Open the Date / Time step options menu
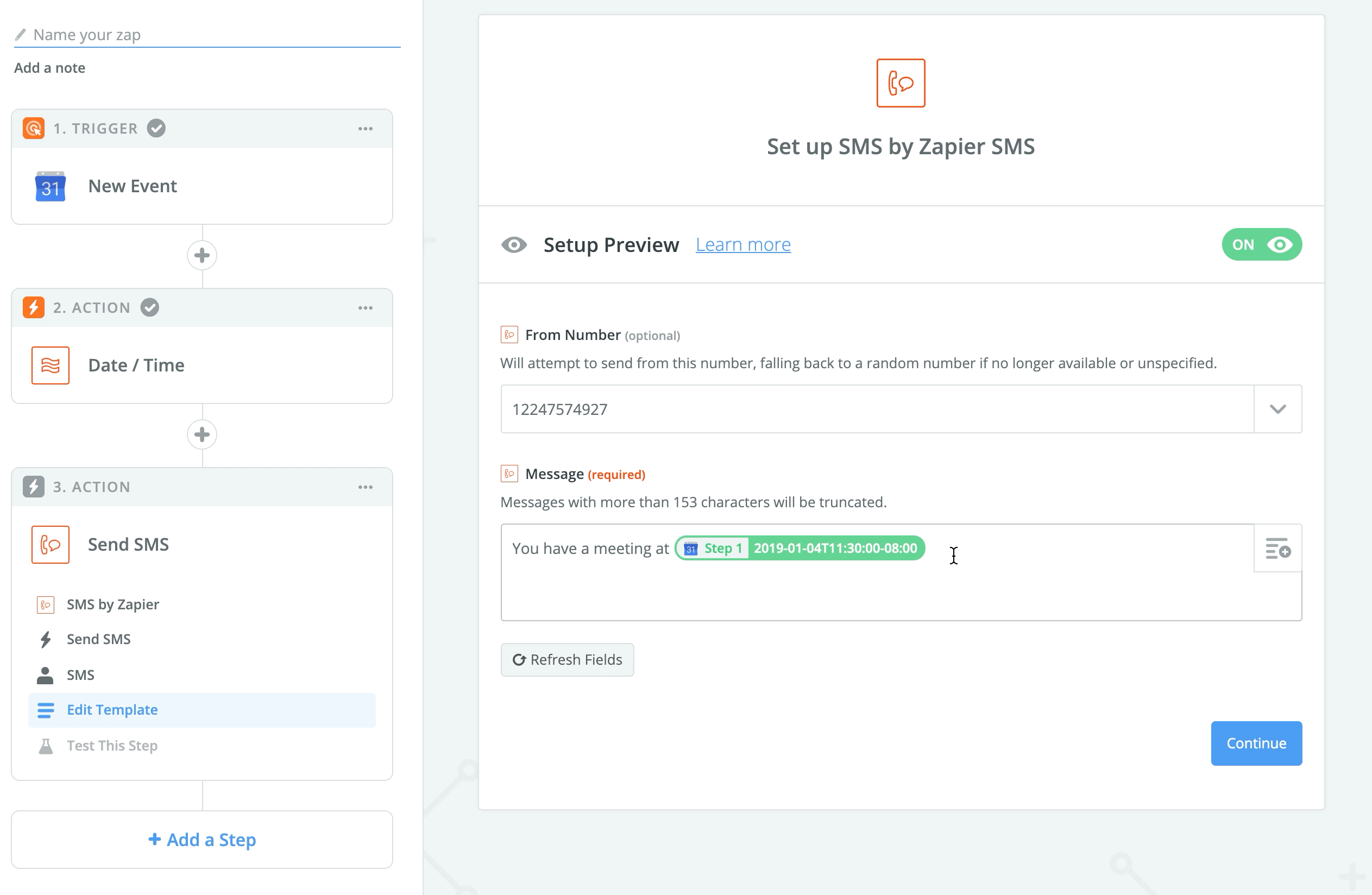Viewport: 1372px width, 895px height. pyautogui.click(x=366, y=308)
